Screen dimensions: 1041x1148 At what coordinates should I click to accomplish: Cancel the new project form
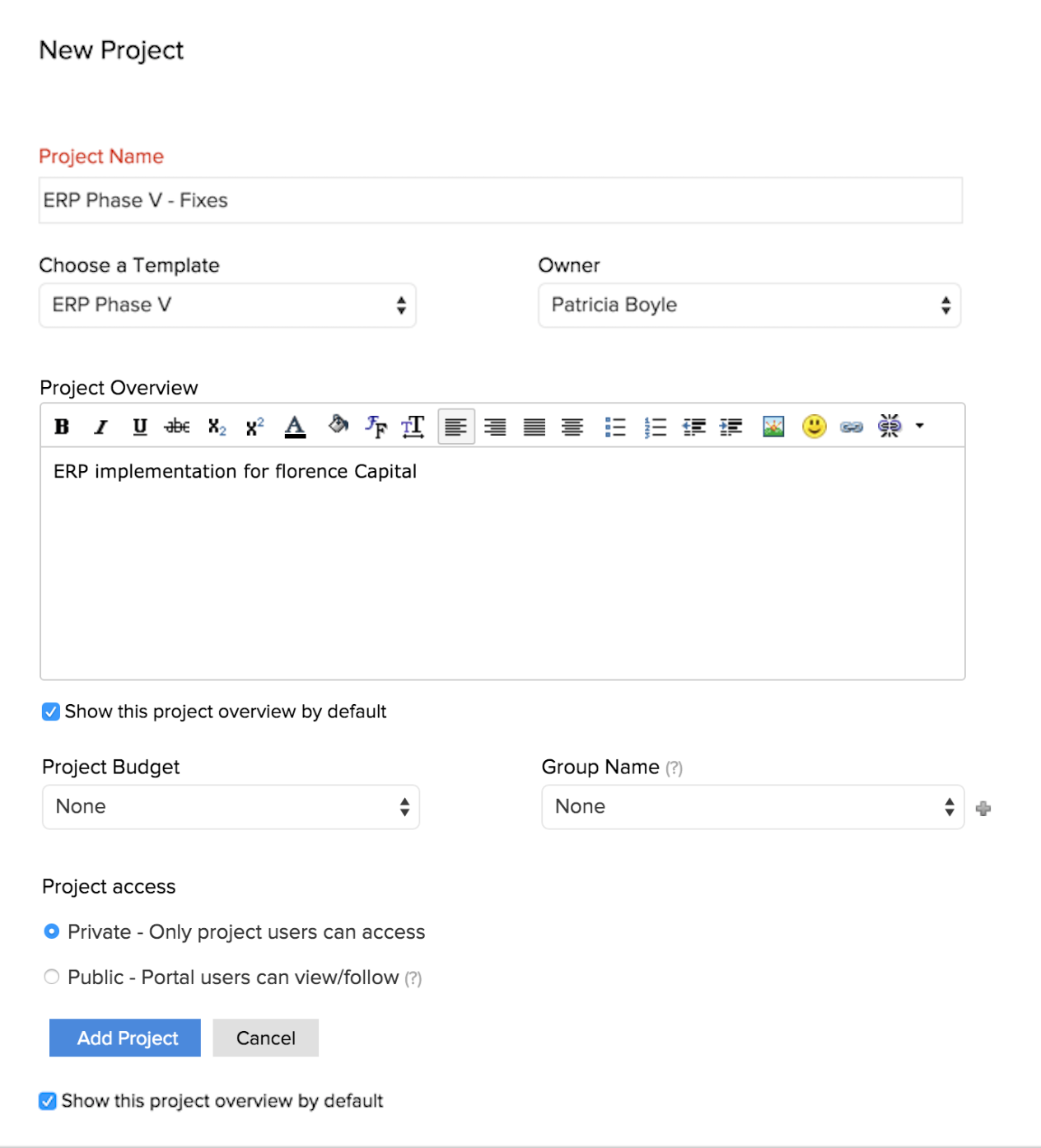pos(265,1038)
